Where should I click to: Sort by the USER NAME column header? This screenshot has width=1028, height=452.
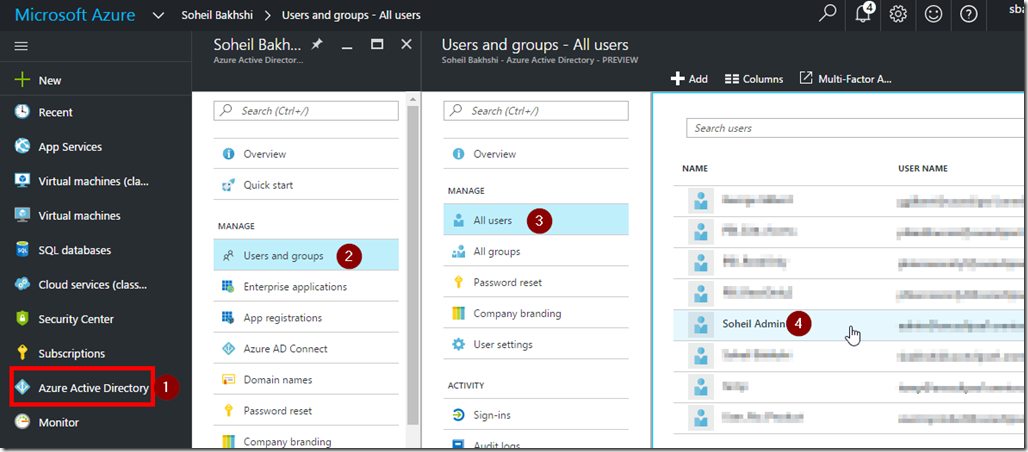click(x=922, y=168)
